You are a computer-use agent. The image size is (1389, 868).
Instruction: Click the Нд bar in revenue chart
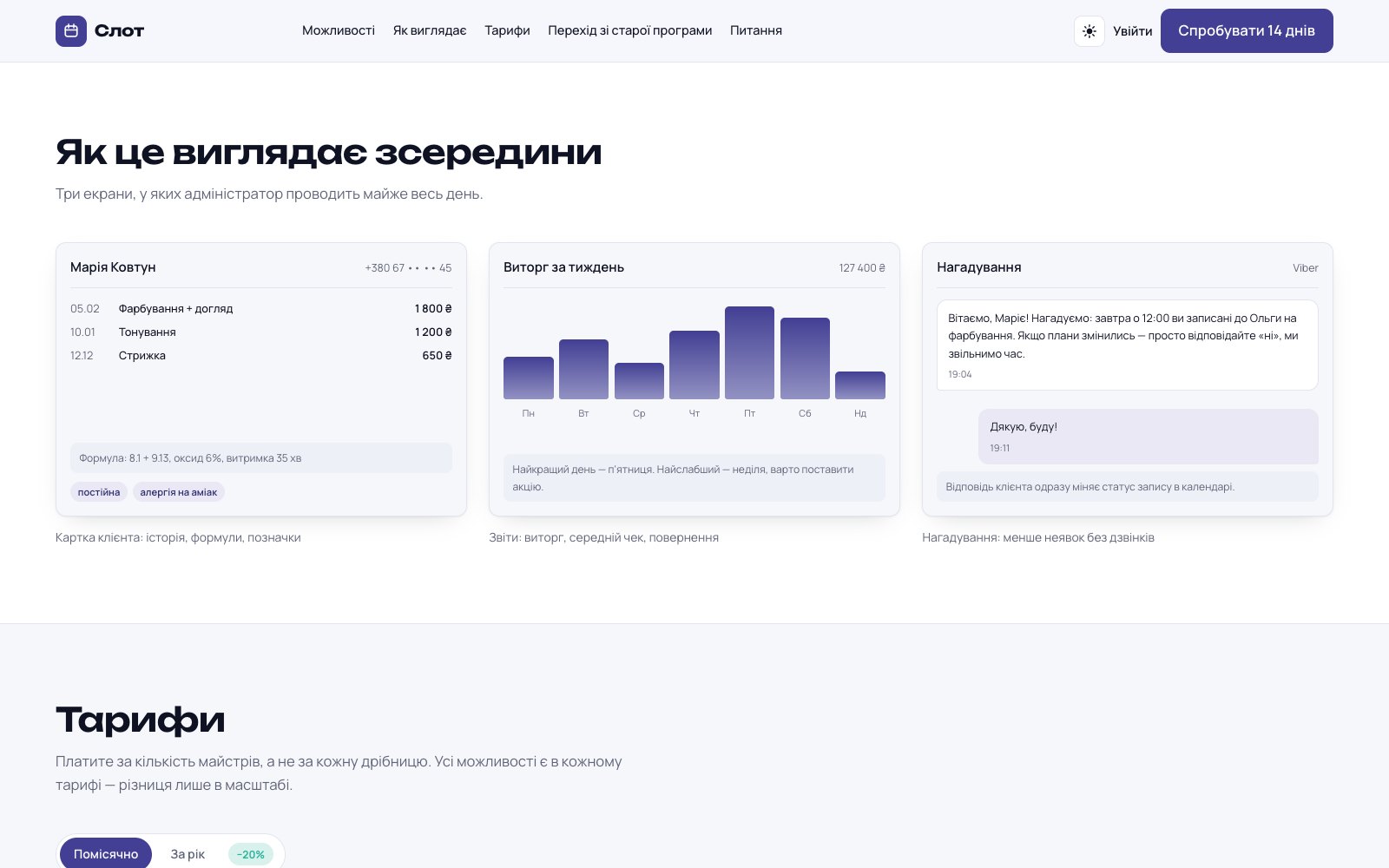pyautogui.click(x=860, y=385)
